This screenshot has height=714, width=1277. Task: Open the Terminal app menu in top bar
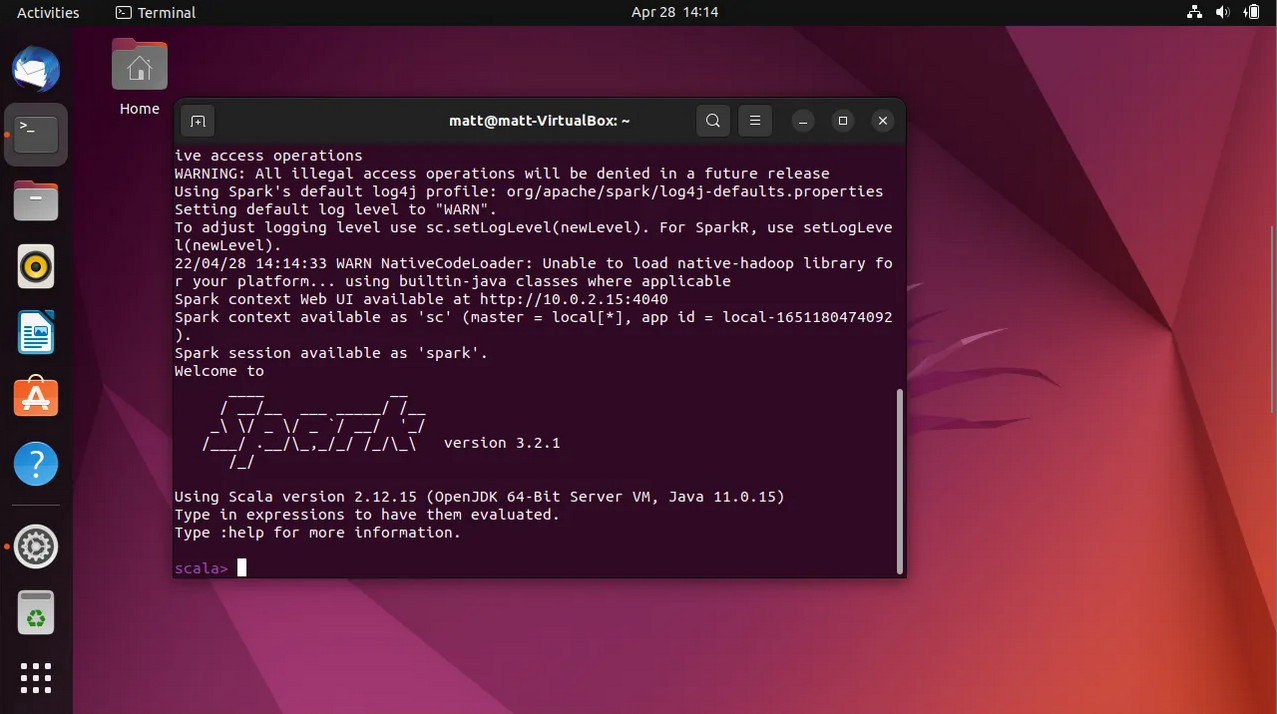156,13
